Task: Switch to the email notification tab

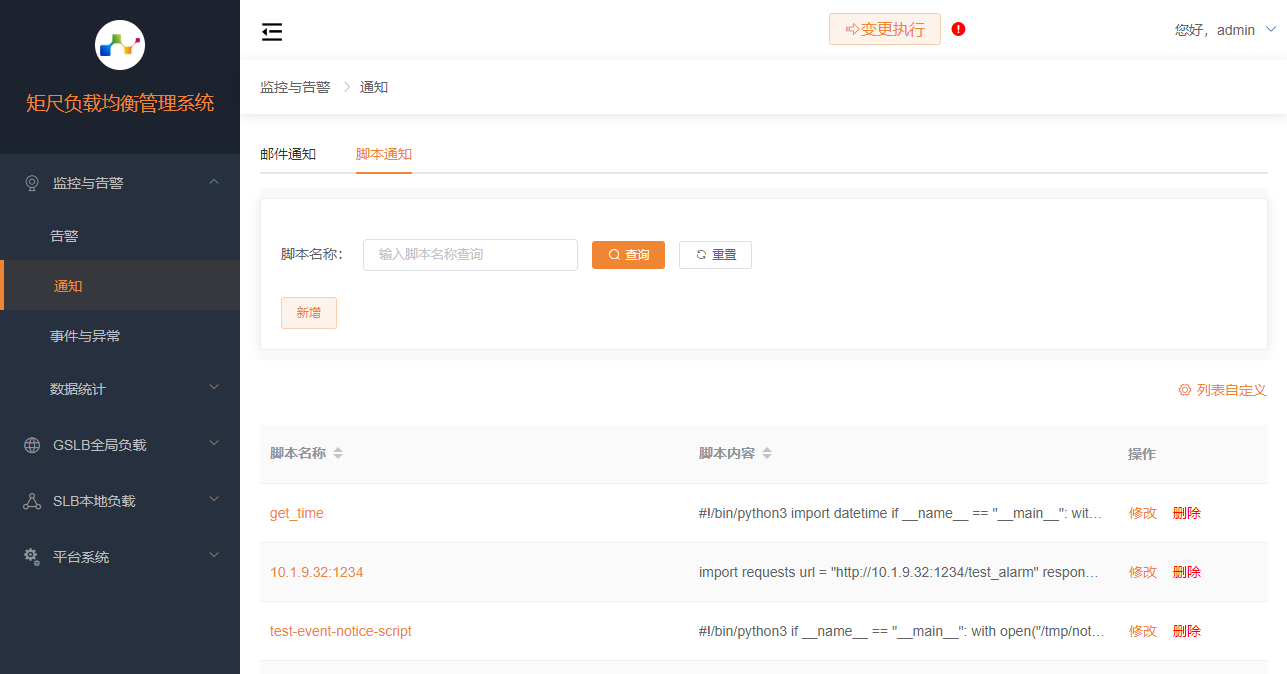Action: pyautogui.click(x=288, y=154)
